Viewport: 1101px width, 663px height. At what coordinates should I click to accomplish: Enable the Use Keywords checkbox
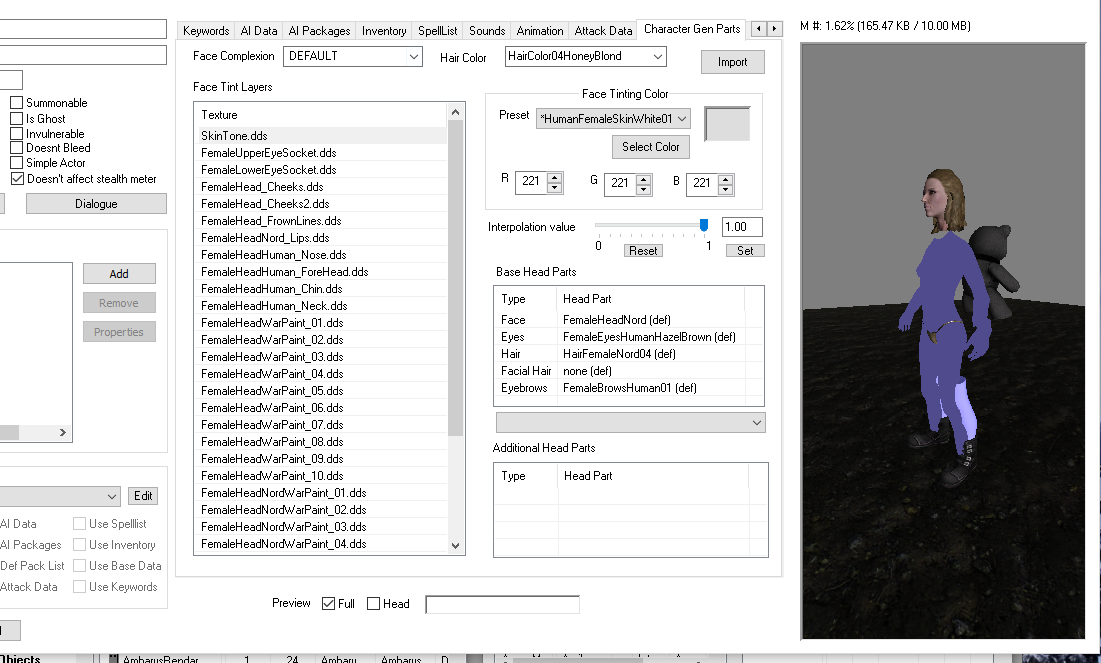(x=79, y=586)
